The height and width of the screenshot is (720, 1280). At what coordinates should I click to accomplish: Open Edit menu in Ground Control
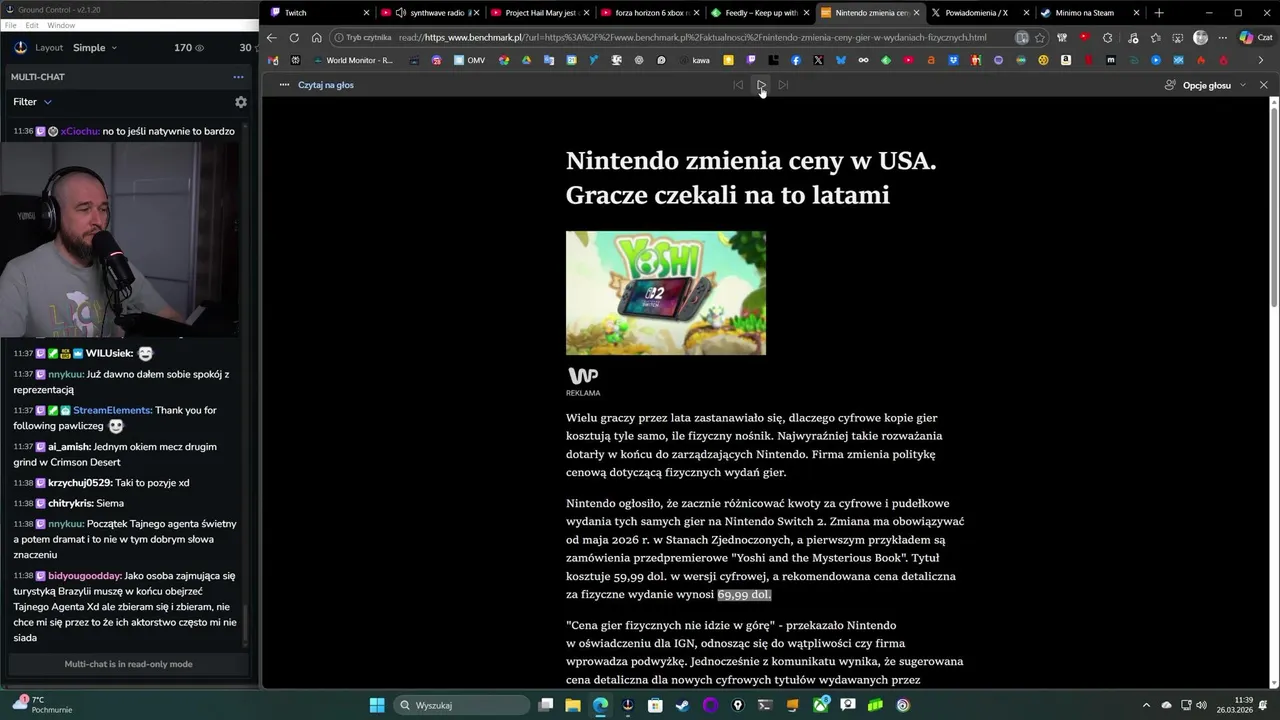tap(32, 25)
